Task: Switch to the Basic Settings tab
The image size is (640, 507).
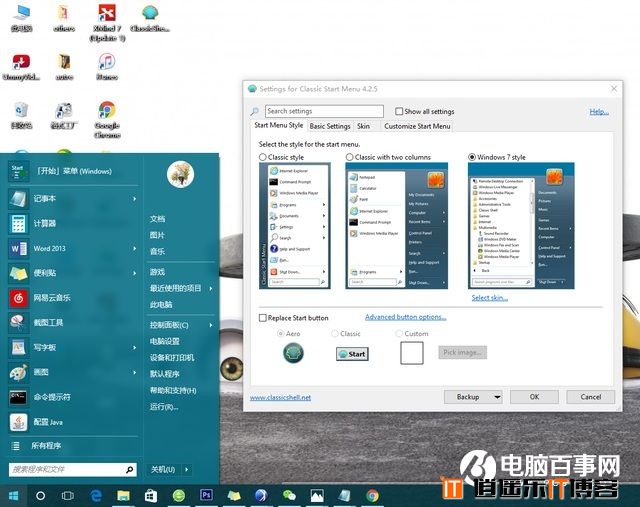Action: tap(330, 126)
